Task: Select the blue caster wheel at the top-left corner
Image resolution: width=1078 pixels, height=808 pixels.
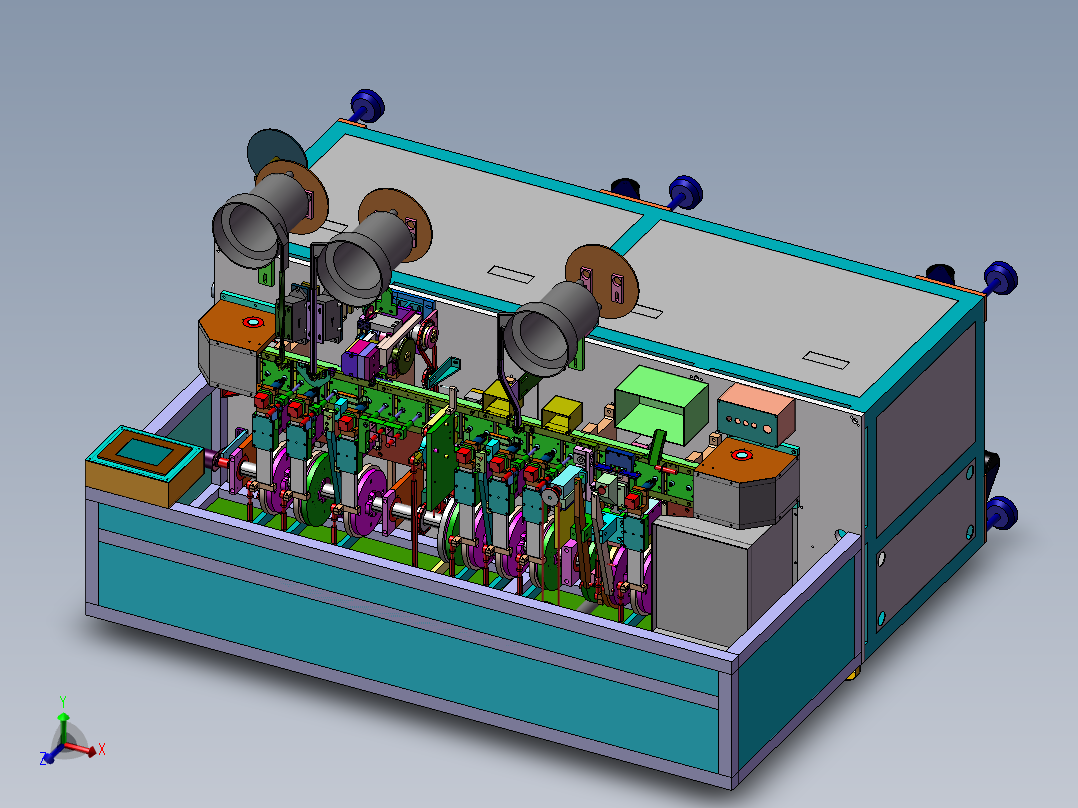Action: [x=368, y=106]
